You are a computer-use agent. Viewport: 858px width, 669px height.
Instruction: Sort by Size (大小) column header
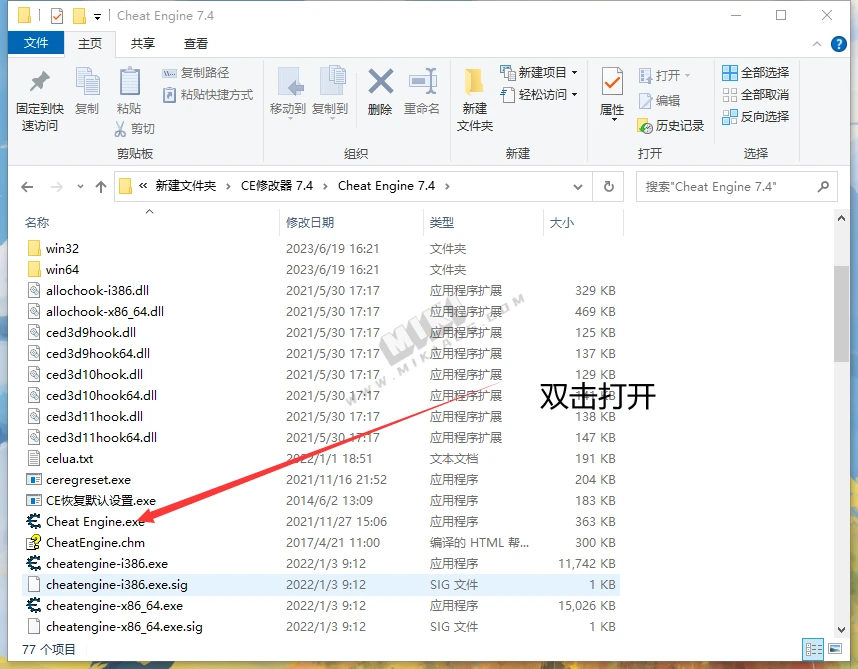point(561,223)
